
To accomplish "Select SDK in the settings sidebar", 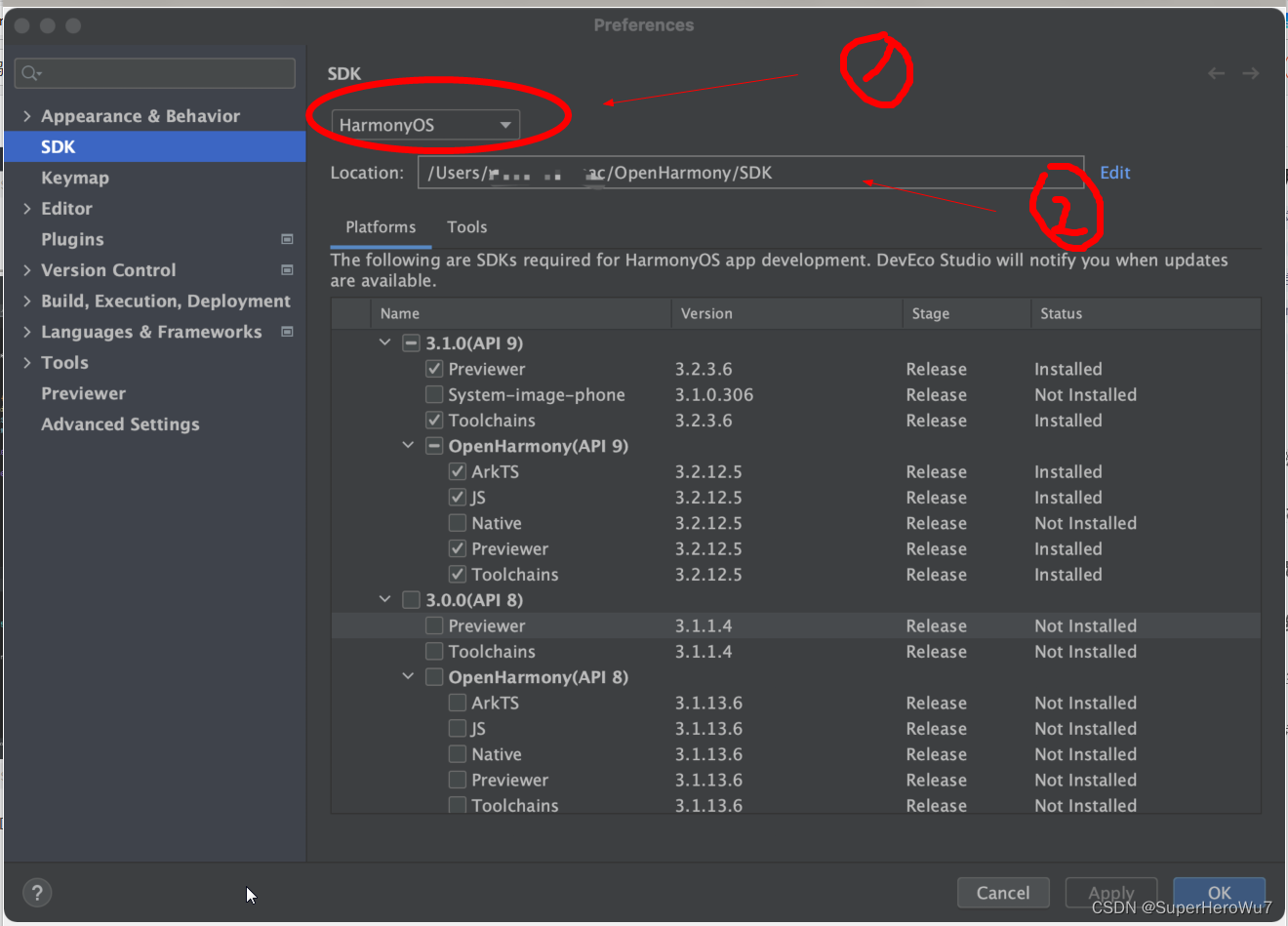I will click(155, 146).
